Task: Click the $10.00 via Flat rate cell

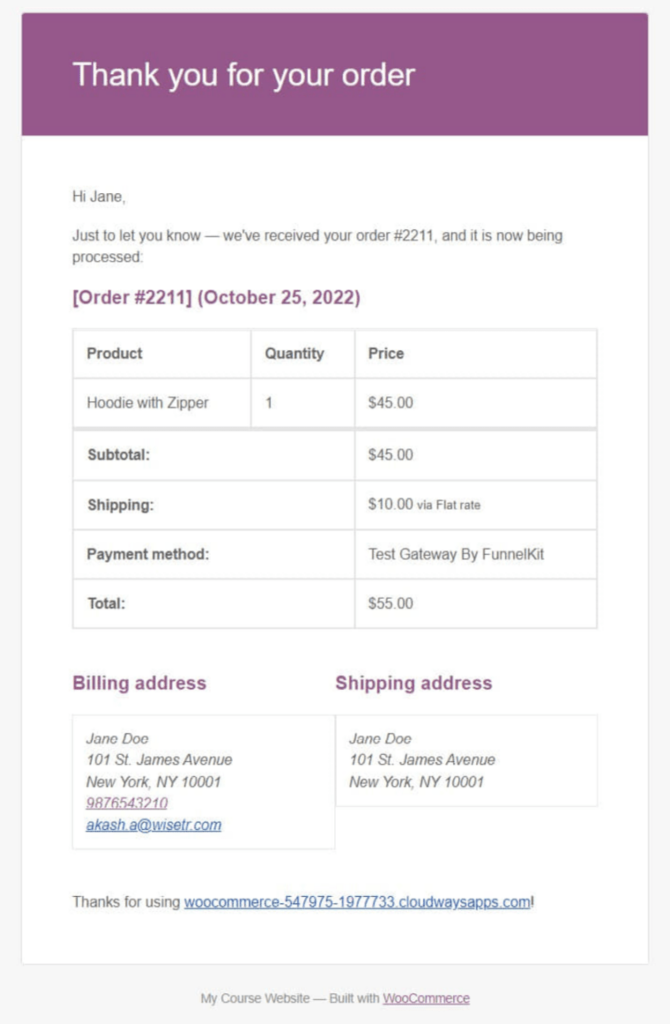Action: coord(424,505)
